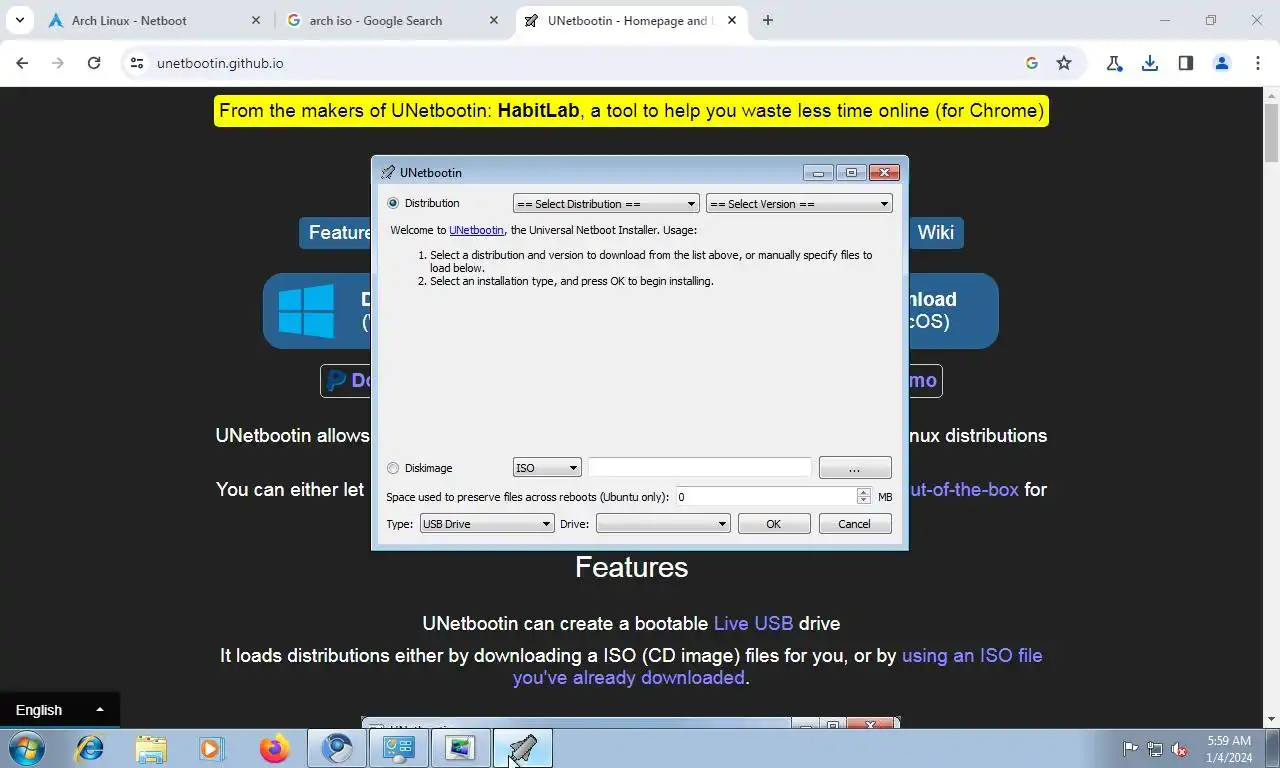This screenshot has height=768, width=1280.
Task: Bookmark this page with star icon
Action: coord(1064,63)
